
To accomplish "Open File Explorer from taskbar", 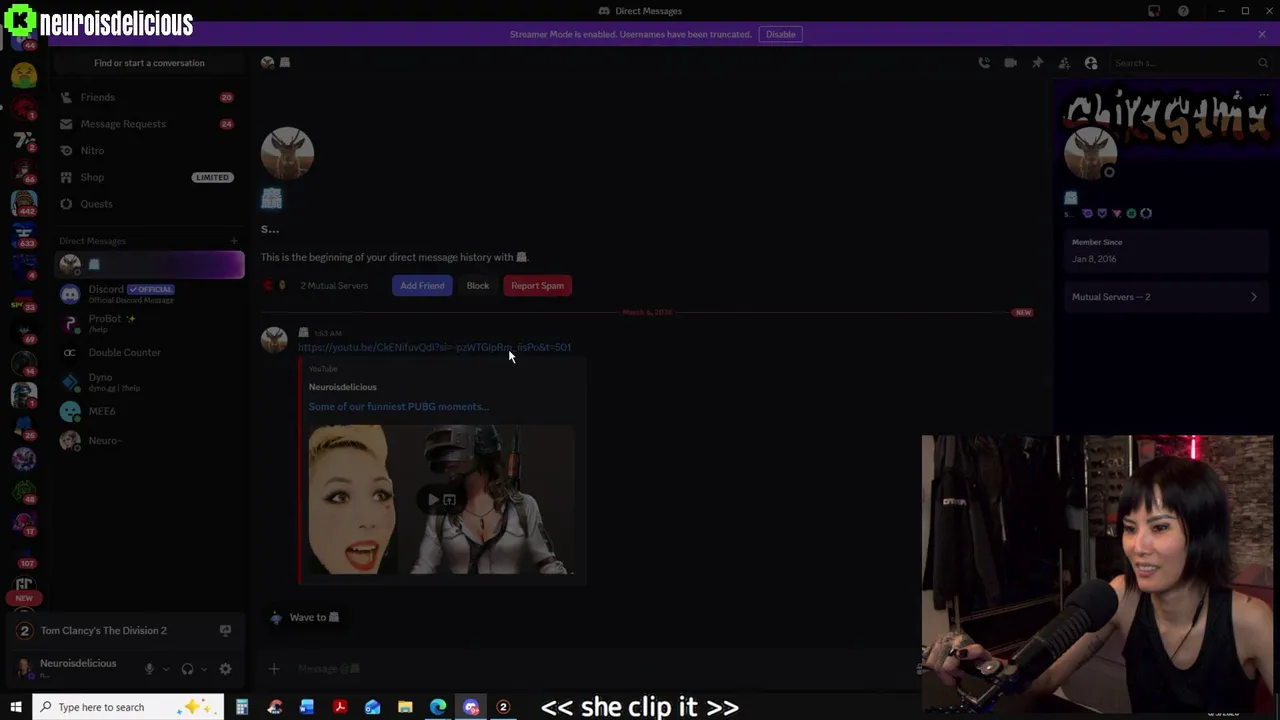I will [x=405, y=707].
